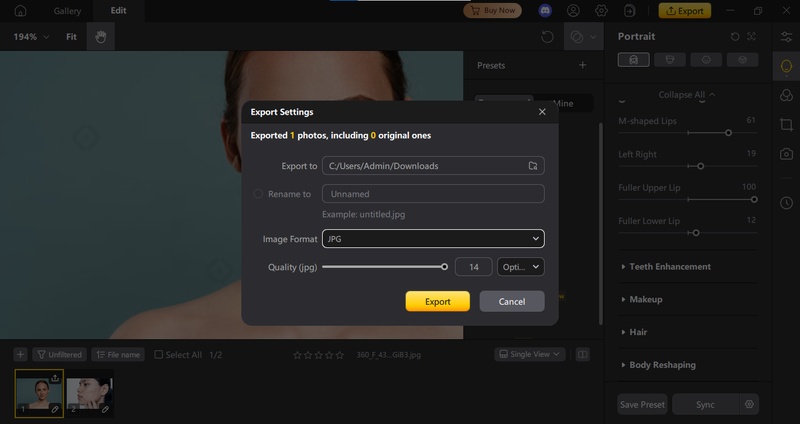Expand the Makeup section
The image size is (800, 424).
point(641,300)
